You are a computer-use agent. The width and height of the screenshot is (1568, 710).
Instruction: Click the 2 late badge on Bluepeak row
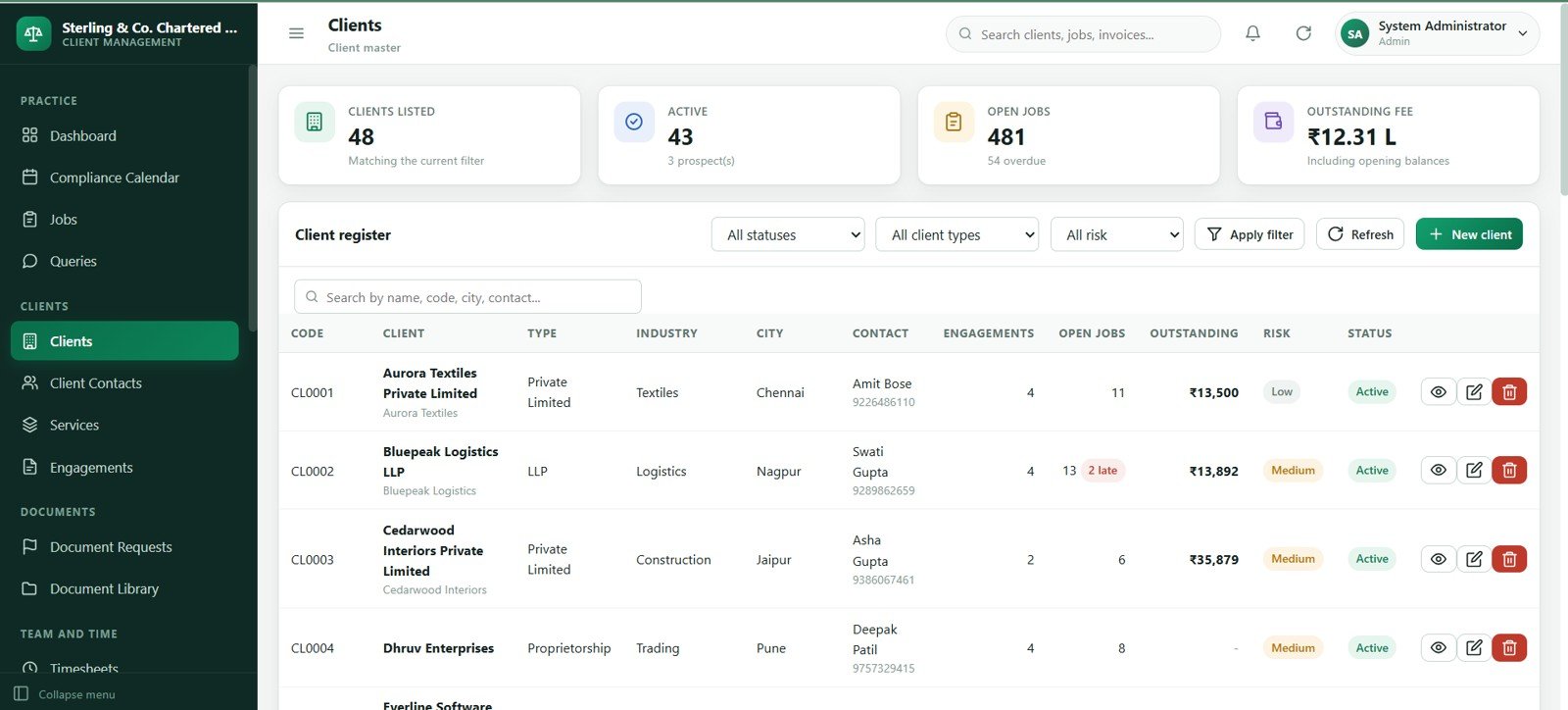coord(1102,471)
